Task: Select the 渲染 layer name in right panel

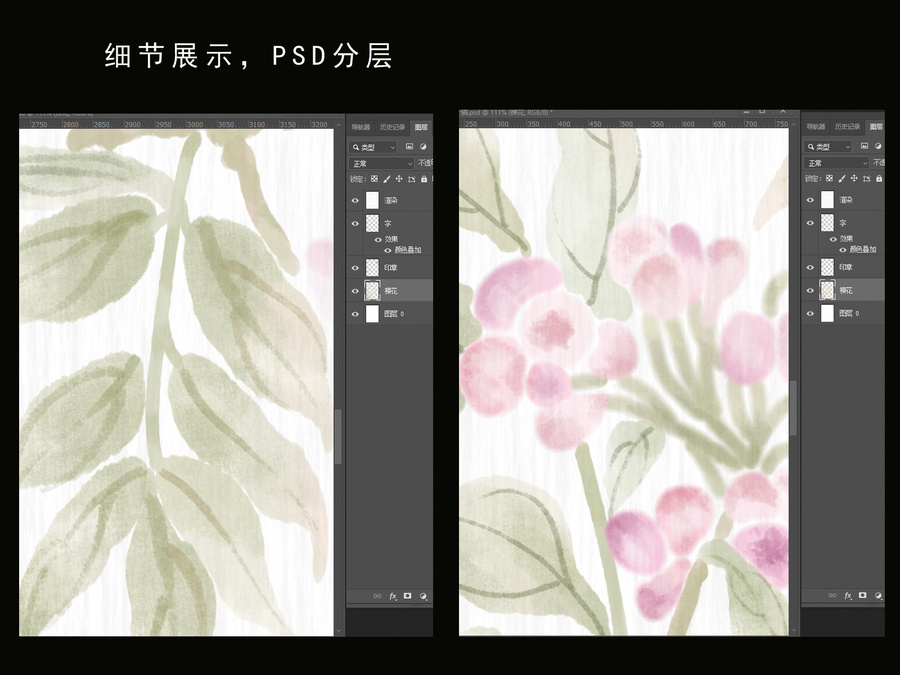Action: tap(846, 200)
